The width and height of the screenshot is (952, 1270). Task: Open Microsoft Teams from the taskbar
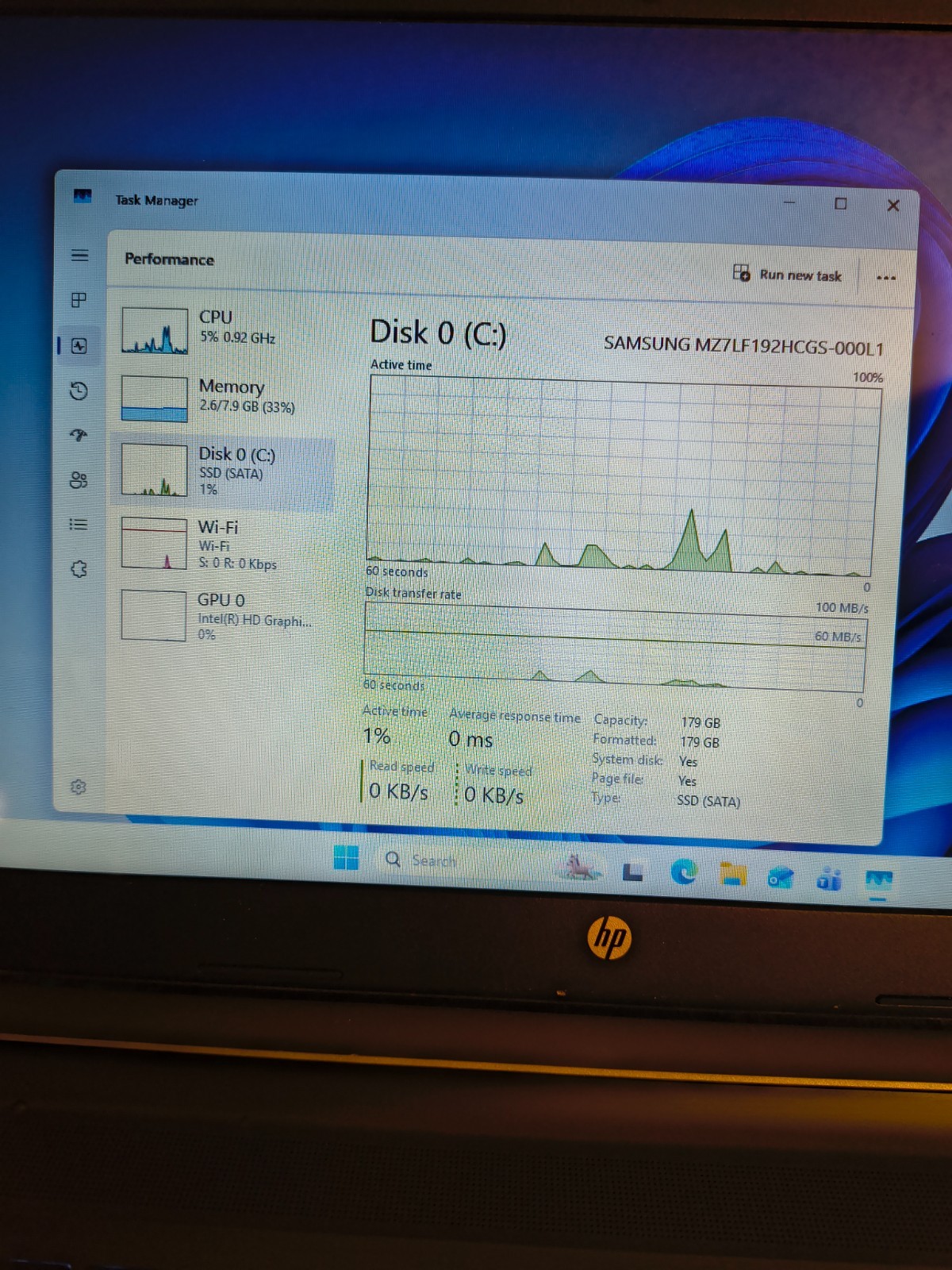click(x=829, y=879)
